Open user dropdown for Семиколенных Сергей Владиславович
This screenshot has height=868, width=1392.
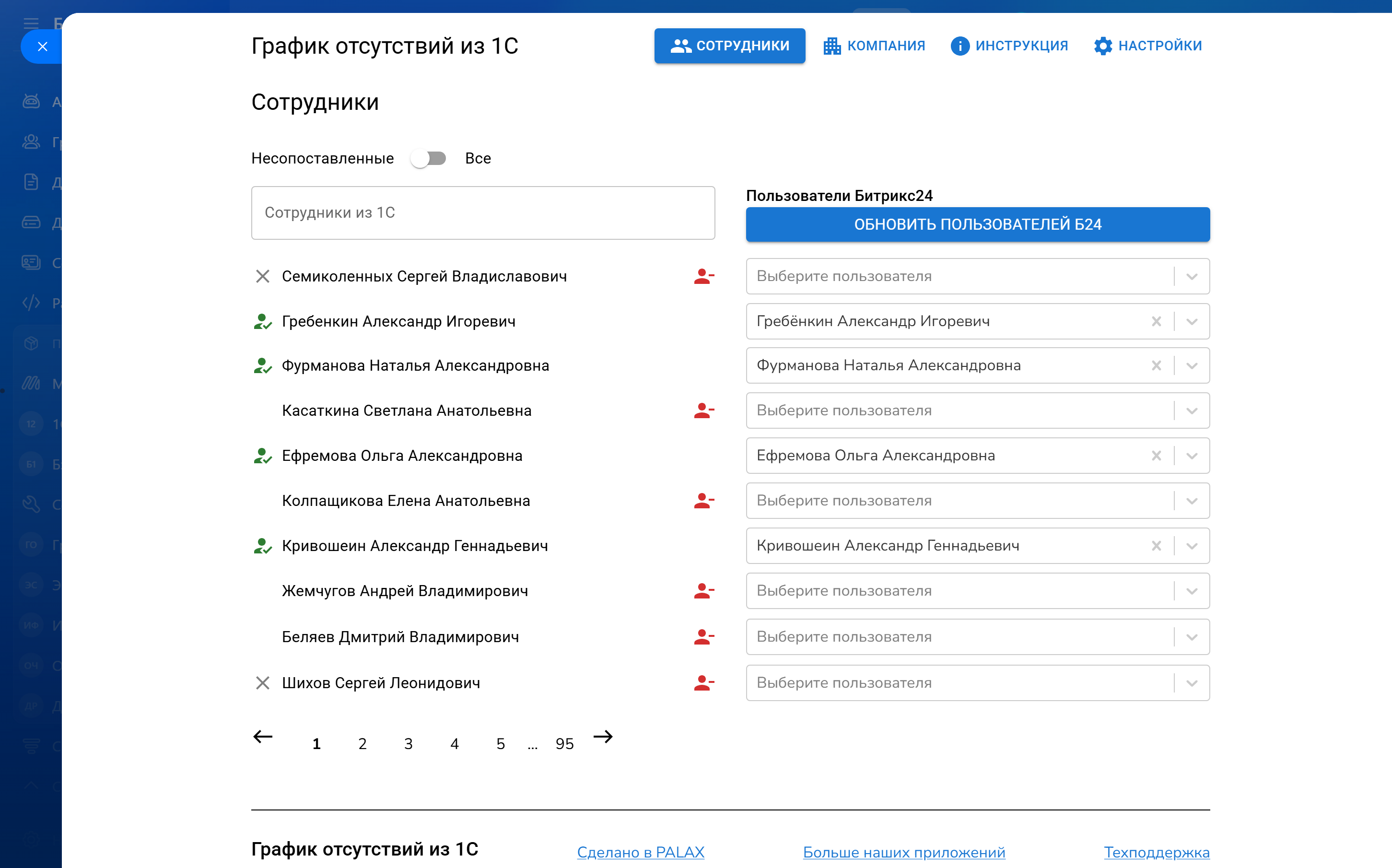point(1192,276)
